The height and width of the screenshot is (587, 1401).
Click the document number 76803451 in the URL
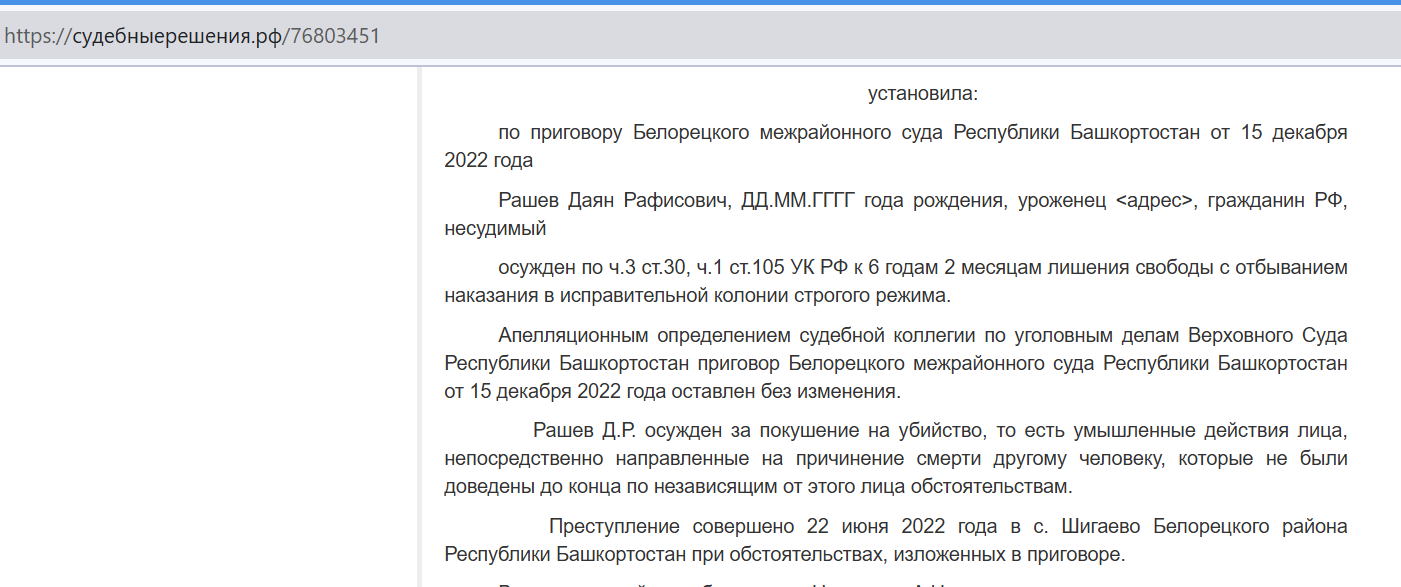pos(335,35)
